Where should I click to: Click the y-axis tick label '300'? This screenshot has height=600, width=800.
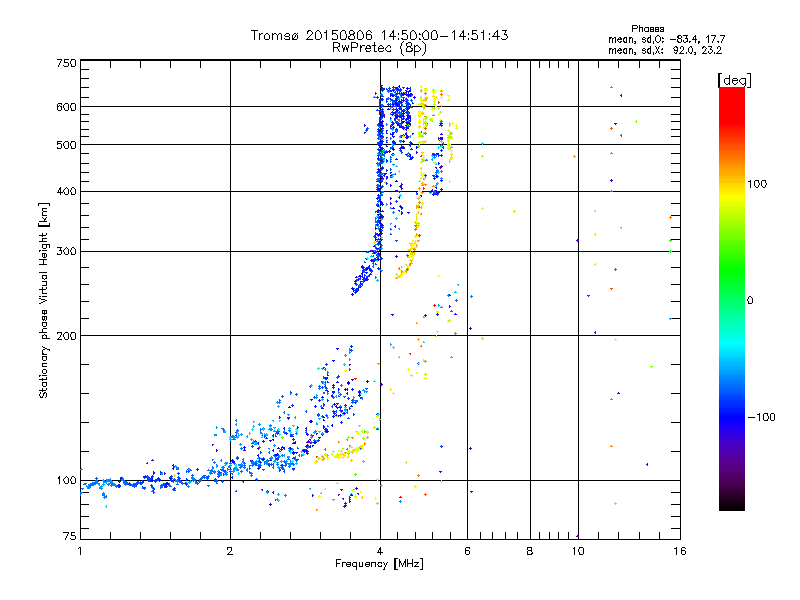(x=66, y=251)
